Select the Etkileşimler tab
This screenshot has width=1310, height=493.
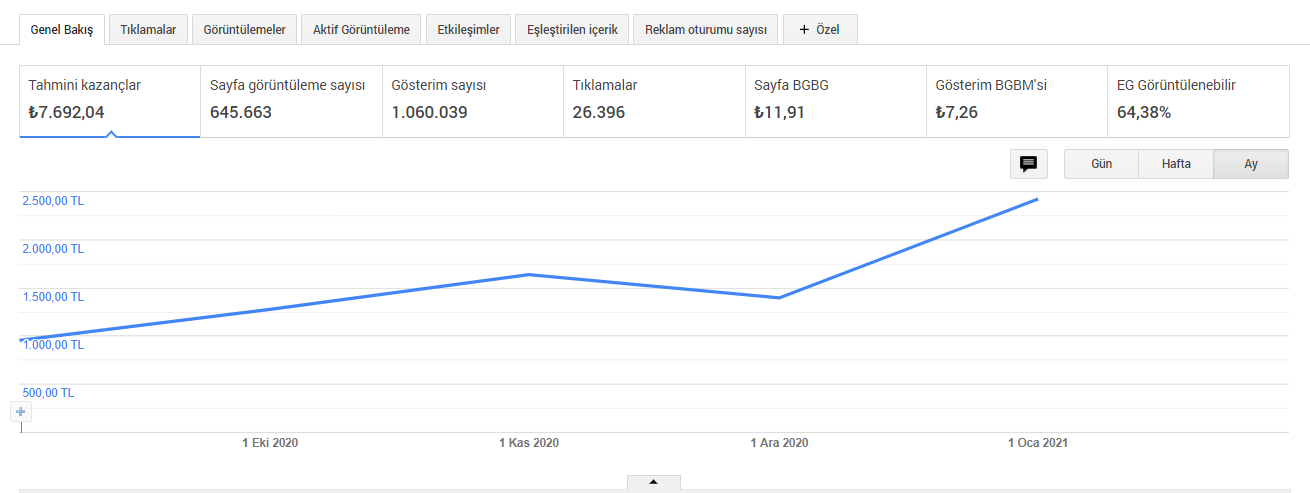pos(468,30)
